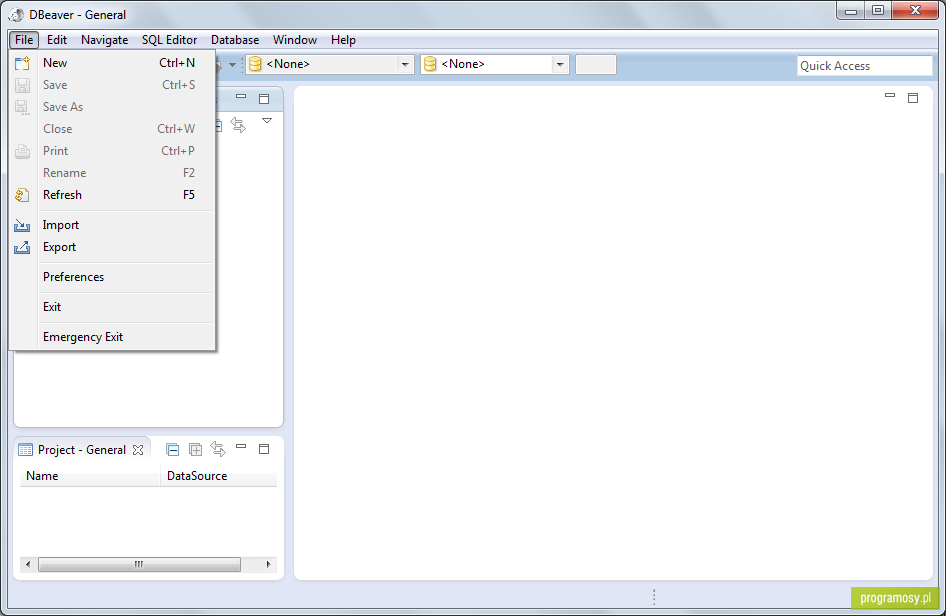
Task: Click the horizontal scrollbar thumb in Project panel
Action: (139, 565)
